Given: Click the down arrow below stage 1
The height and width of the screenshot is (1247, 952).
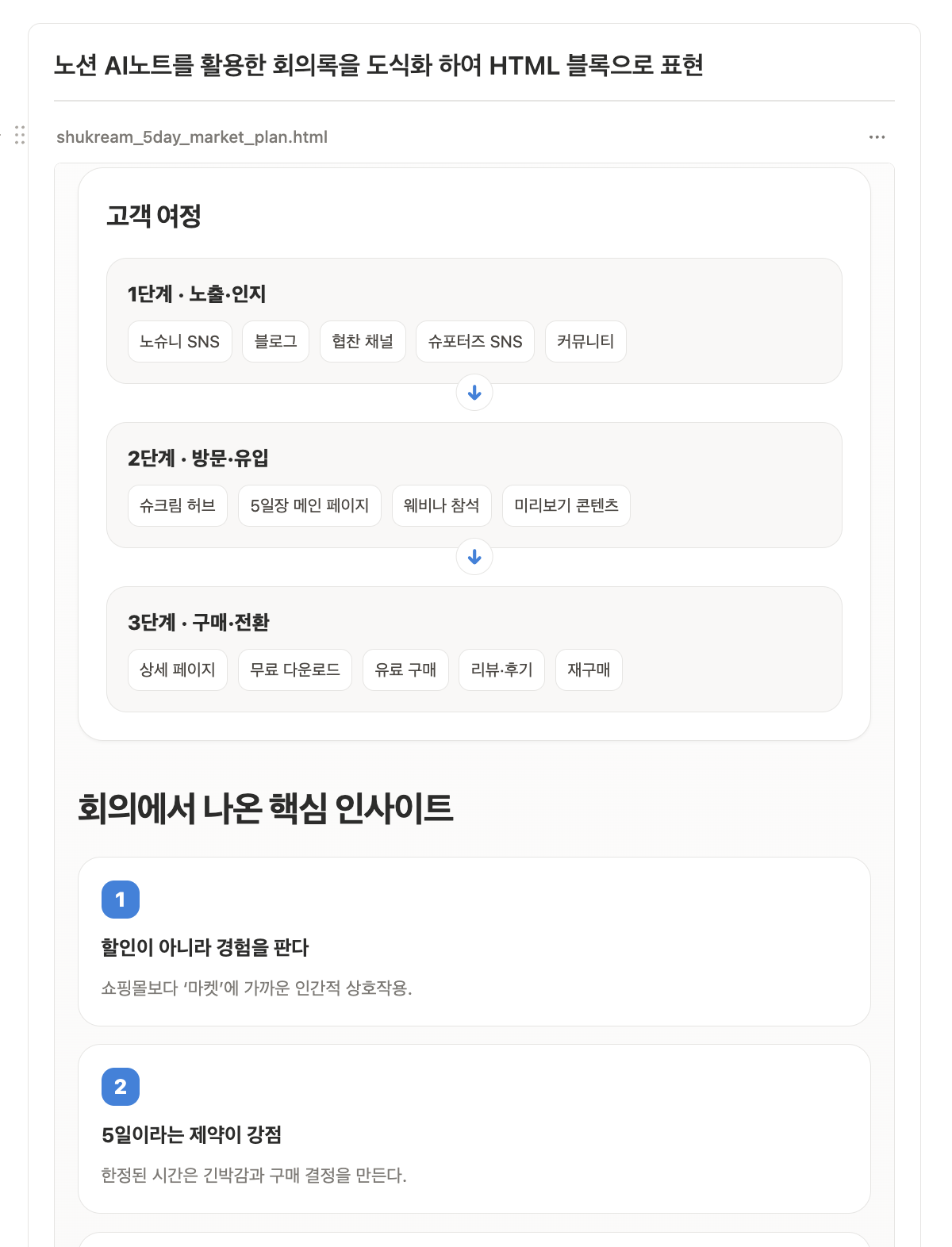Looking at the screenshot, I should (474, 393).
